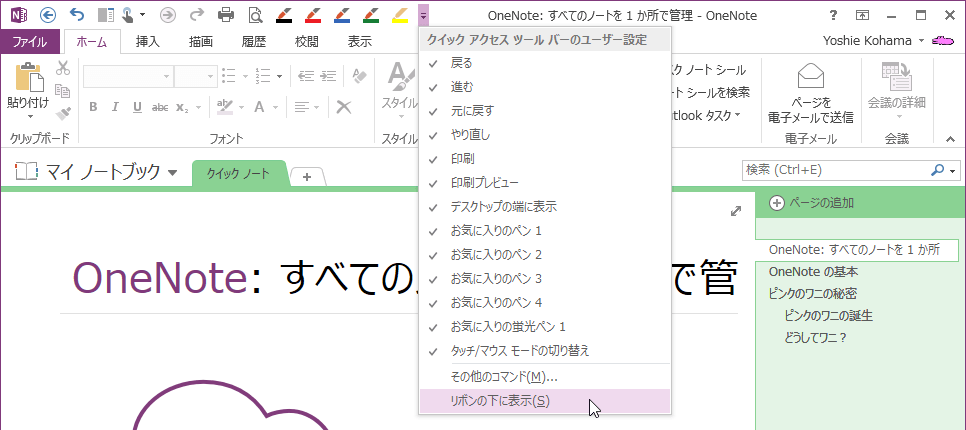Click the Increase Indent icon
This screenshot has width=966, height=430.
[328, 76]
